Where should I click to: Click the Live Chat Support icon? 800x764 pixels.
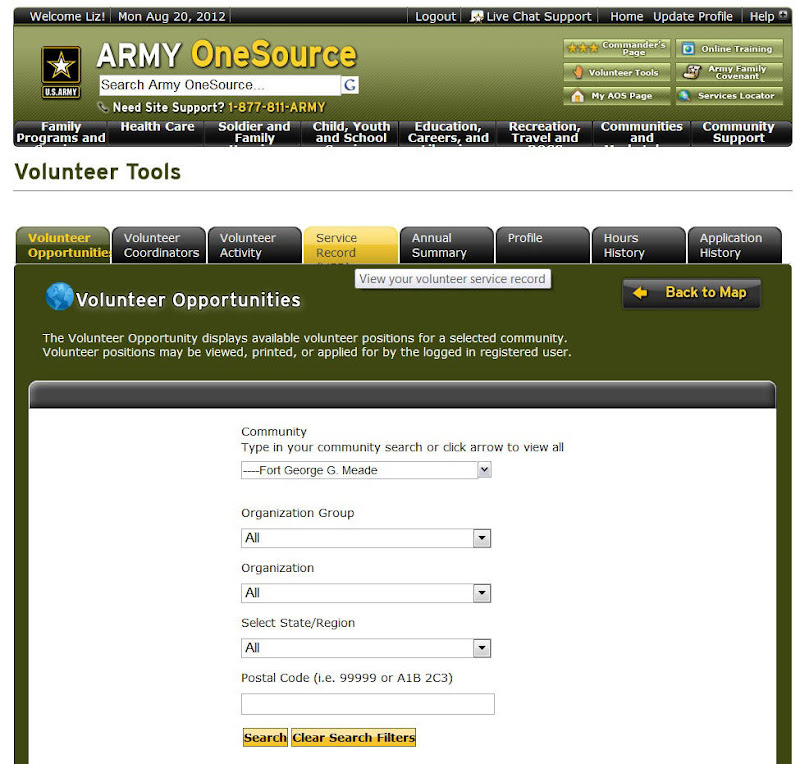tap(479, 16)
